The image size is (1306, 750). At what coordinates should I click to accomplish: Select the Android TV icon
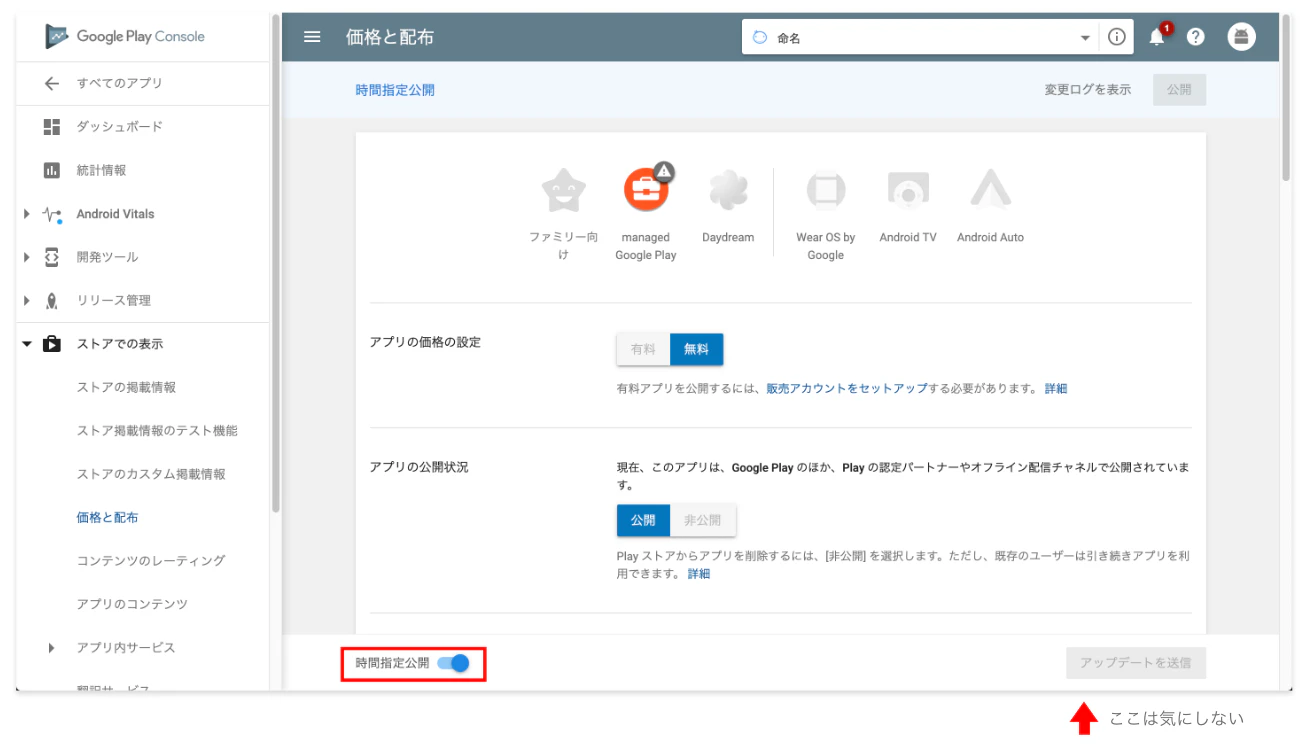pyautogui.click(x=908, y=189)
